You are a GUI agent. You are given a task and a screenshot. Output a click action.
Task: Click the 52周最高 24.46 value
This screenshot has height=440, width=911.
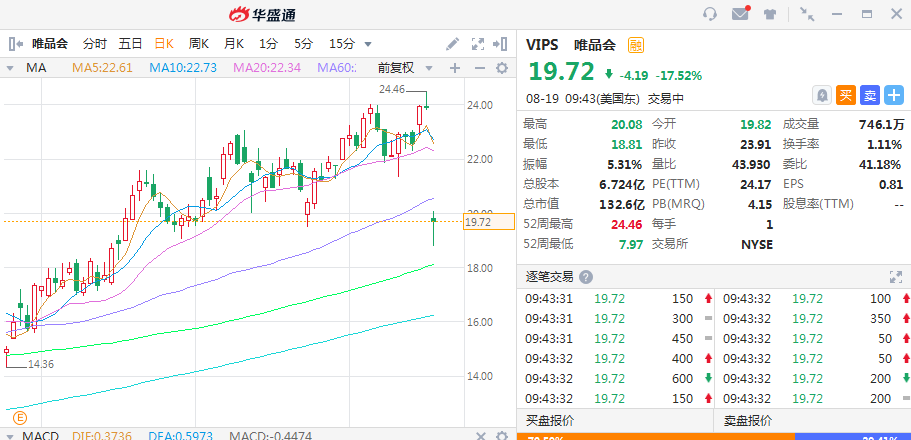[627, 224]
